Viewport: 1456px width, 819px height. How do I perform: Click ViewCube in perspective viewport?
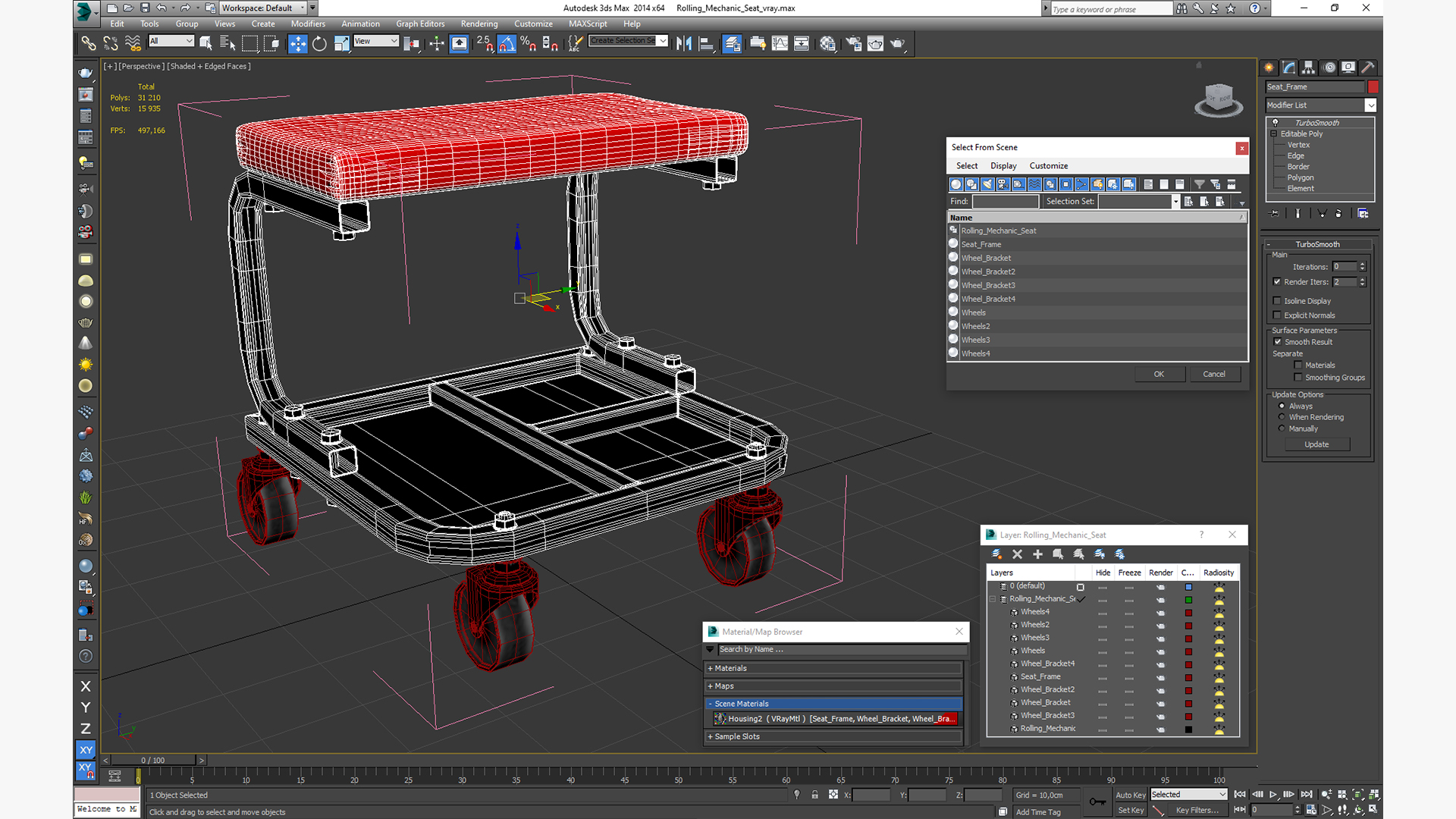coord(1219,100)
